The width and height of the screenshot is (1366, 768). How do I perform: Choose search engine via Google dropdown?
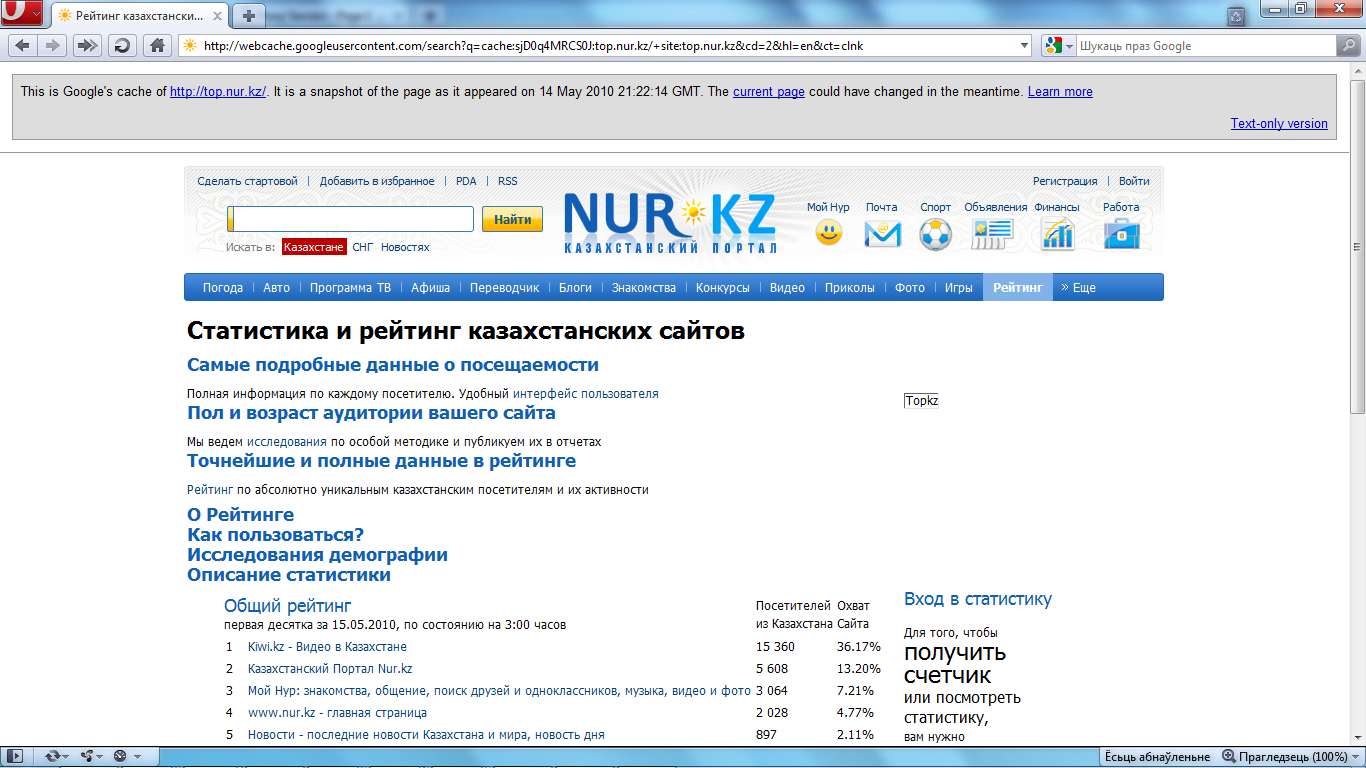pyautogui.click(x=1058, y=46)
